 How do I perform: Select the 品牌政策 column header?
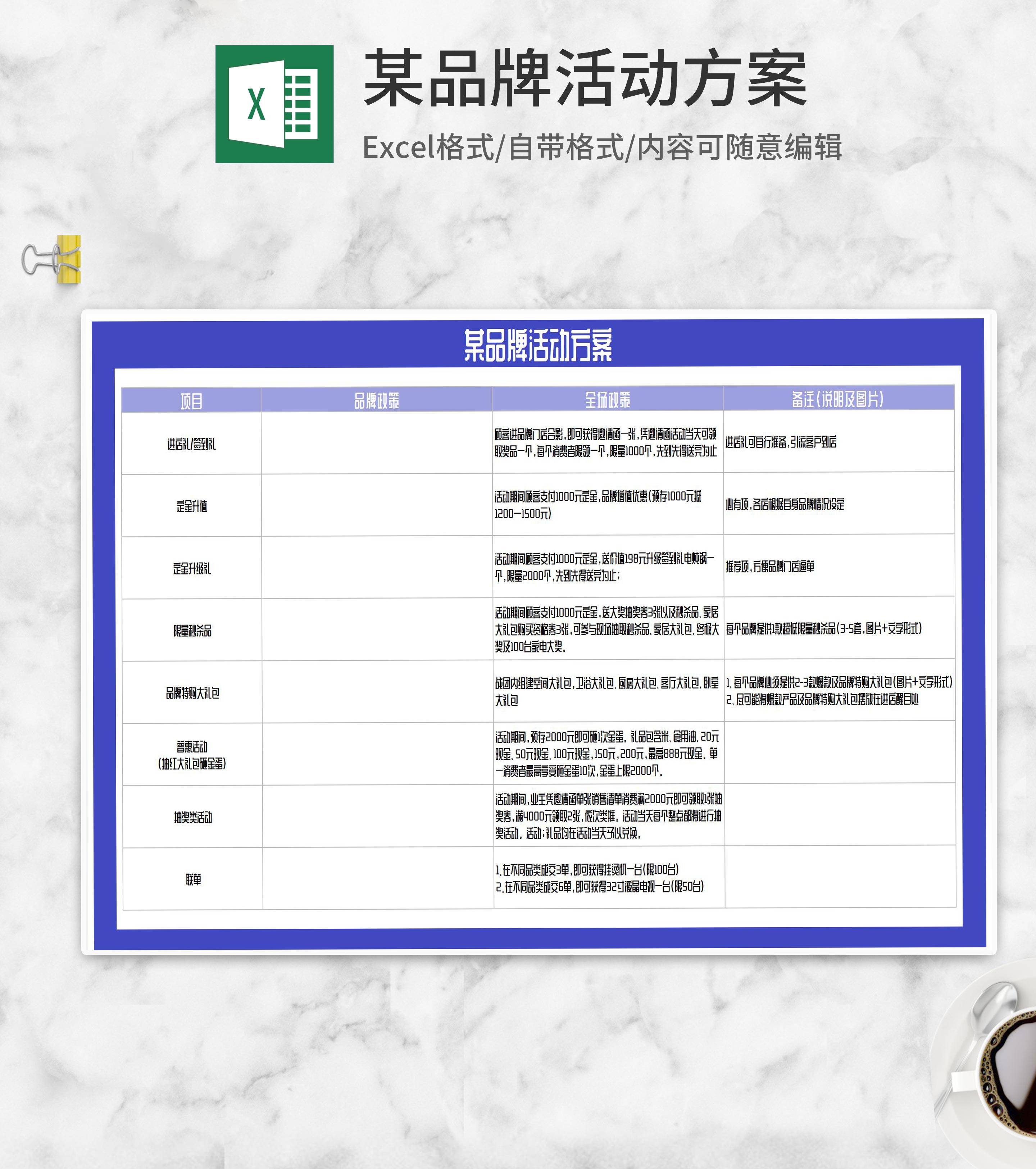pyautogui.click(x=376, y=400)
